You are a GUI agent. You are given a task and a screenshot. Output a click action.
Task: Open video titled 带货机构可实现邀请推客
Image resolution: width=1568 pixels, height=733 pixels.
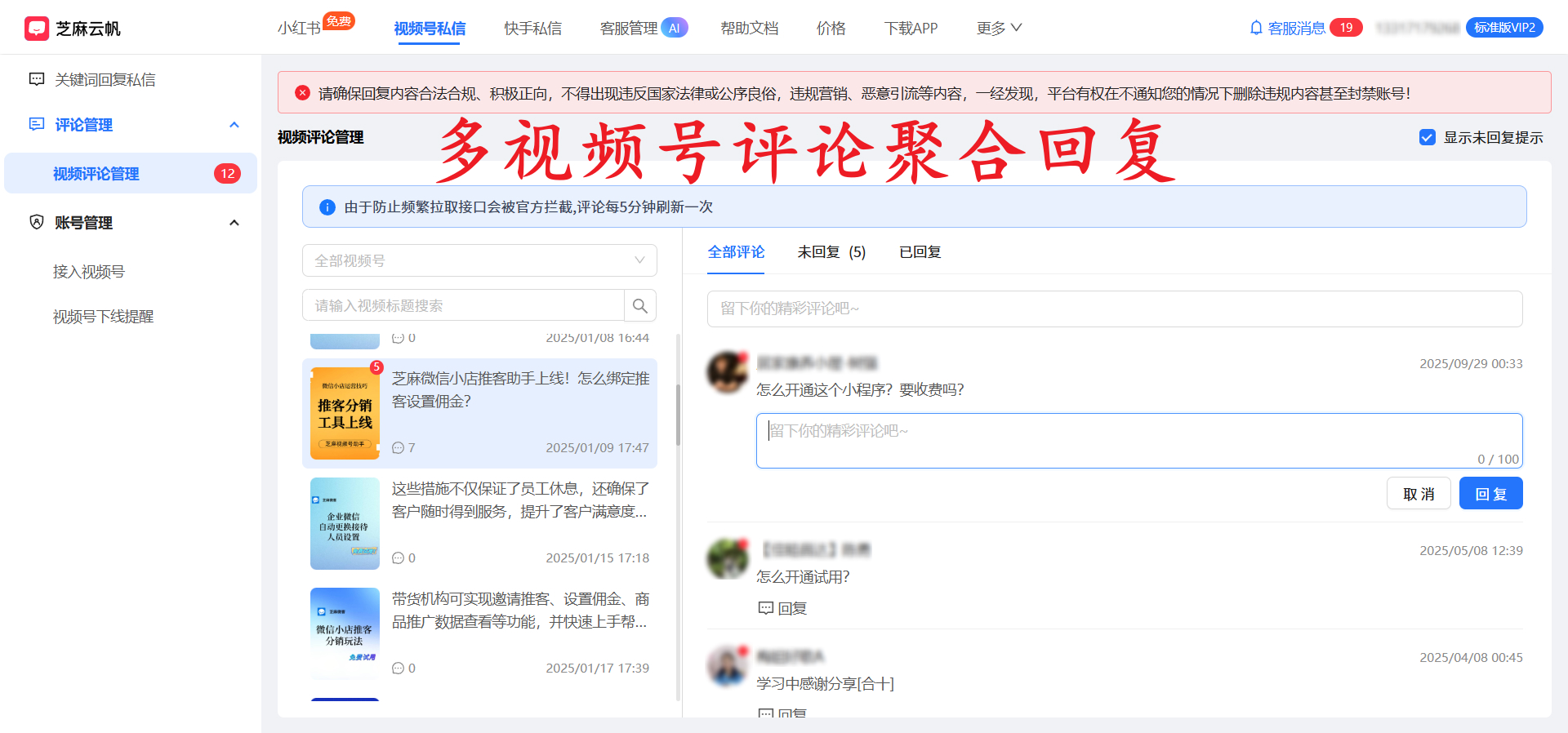click(x=520, y=610)
